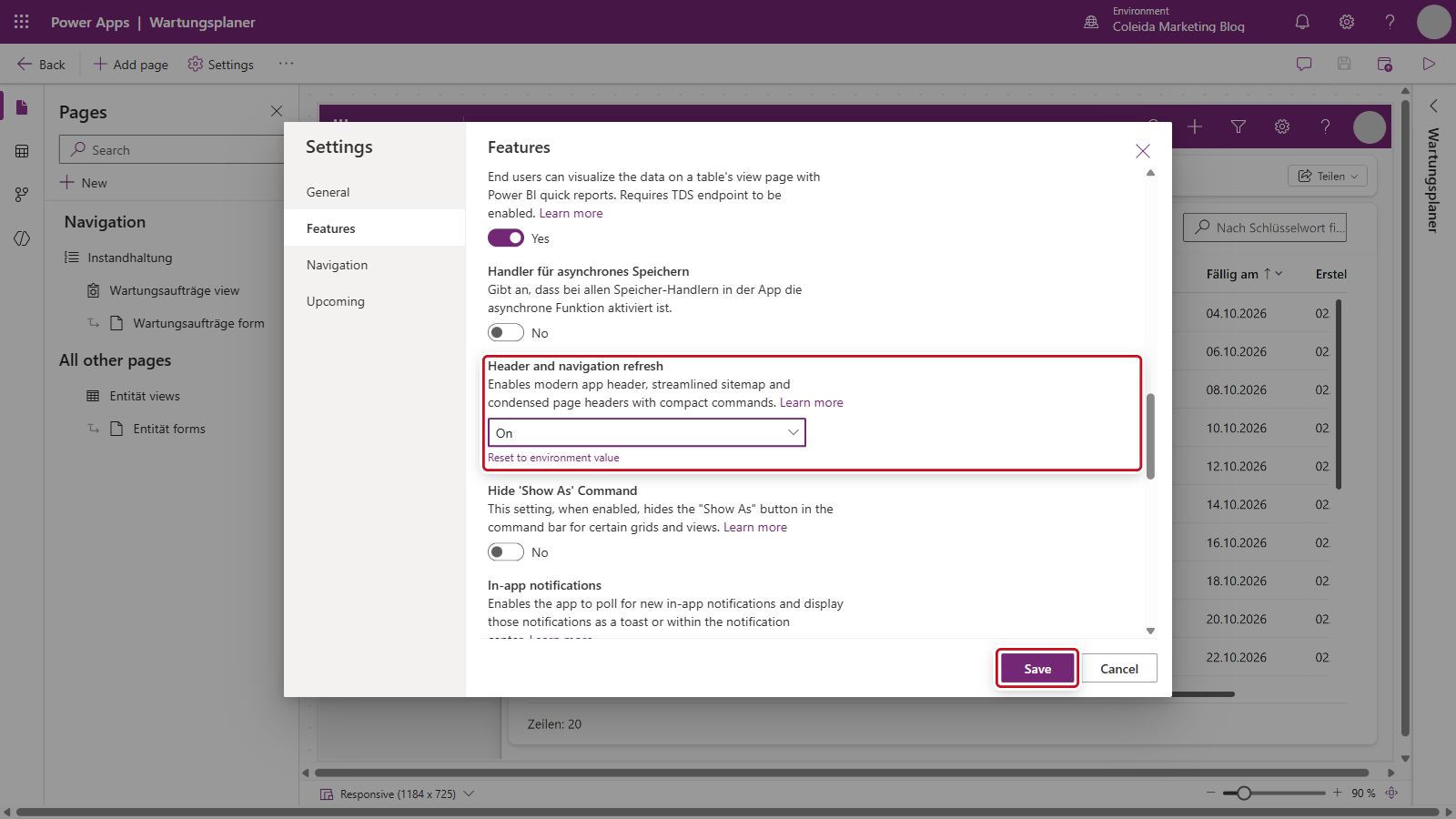Open Learn more for Power BI quick reports
This screenshot has height=819, width=1456.
(x=571, y=213)
